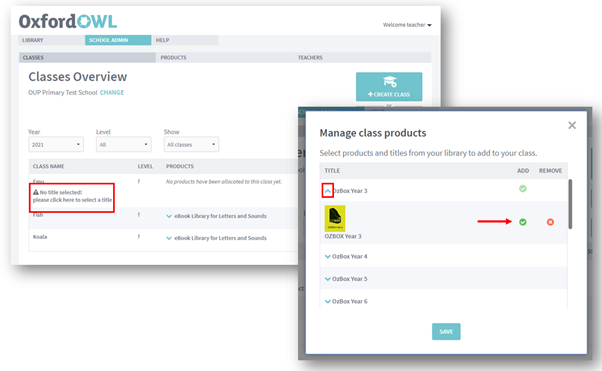
Task: Click the Title column header in dialog
Action: [332, 171]
